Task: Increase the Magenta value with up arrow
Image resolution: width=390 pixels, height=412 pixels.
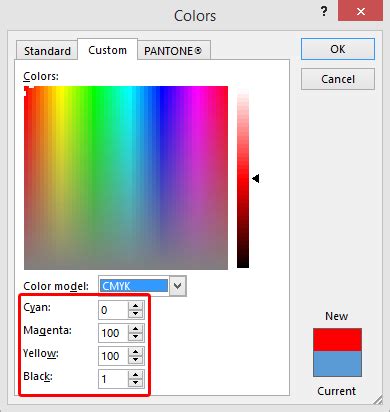Action: [135, 329]
